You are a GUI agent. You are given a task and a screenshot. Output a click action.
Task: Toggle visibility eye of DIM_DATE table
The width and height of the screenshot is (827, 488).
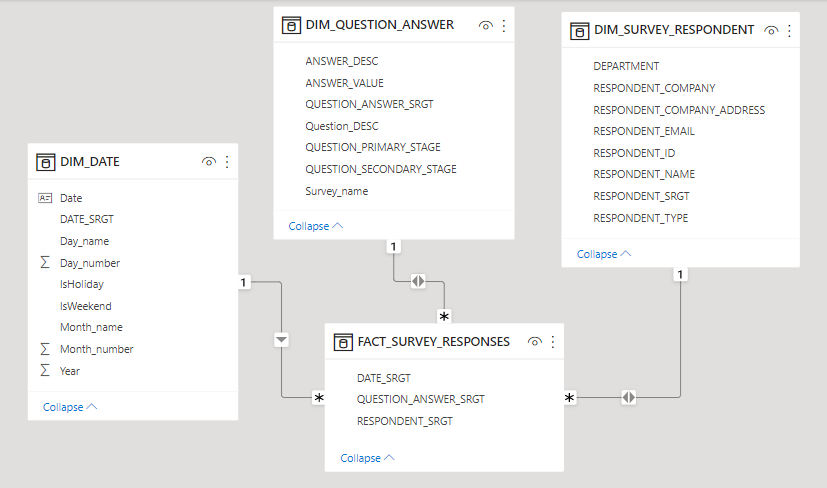coord(209,161)
